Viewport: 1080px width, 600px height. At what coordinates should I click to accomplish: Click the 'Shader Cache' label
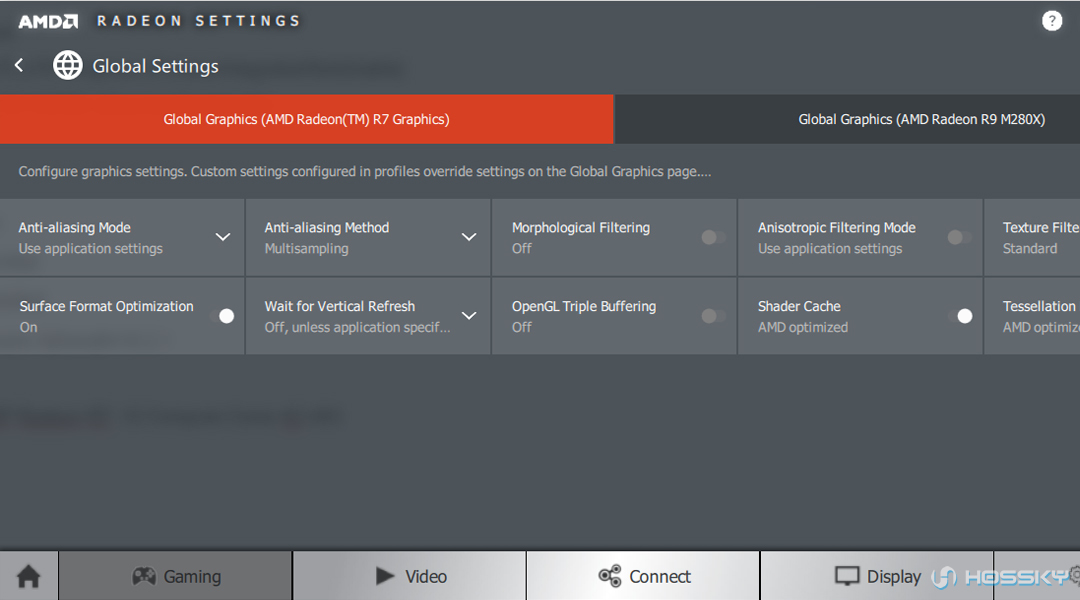point(799,307)
